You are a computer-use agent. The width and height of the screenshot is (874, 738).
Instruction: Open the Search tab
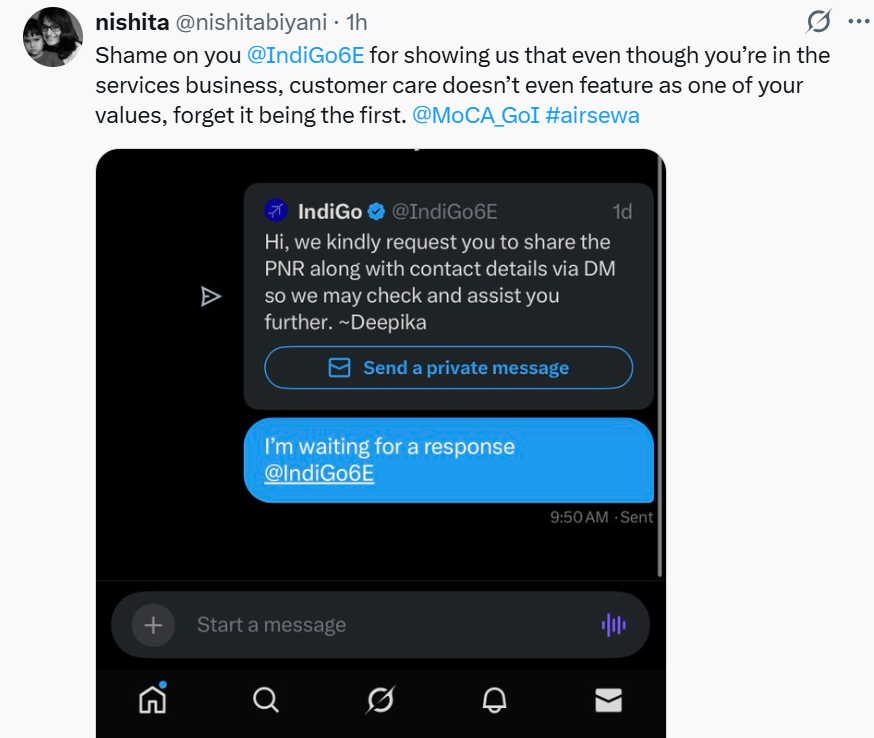pyautogui.click(x=266, y=700)
